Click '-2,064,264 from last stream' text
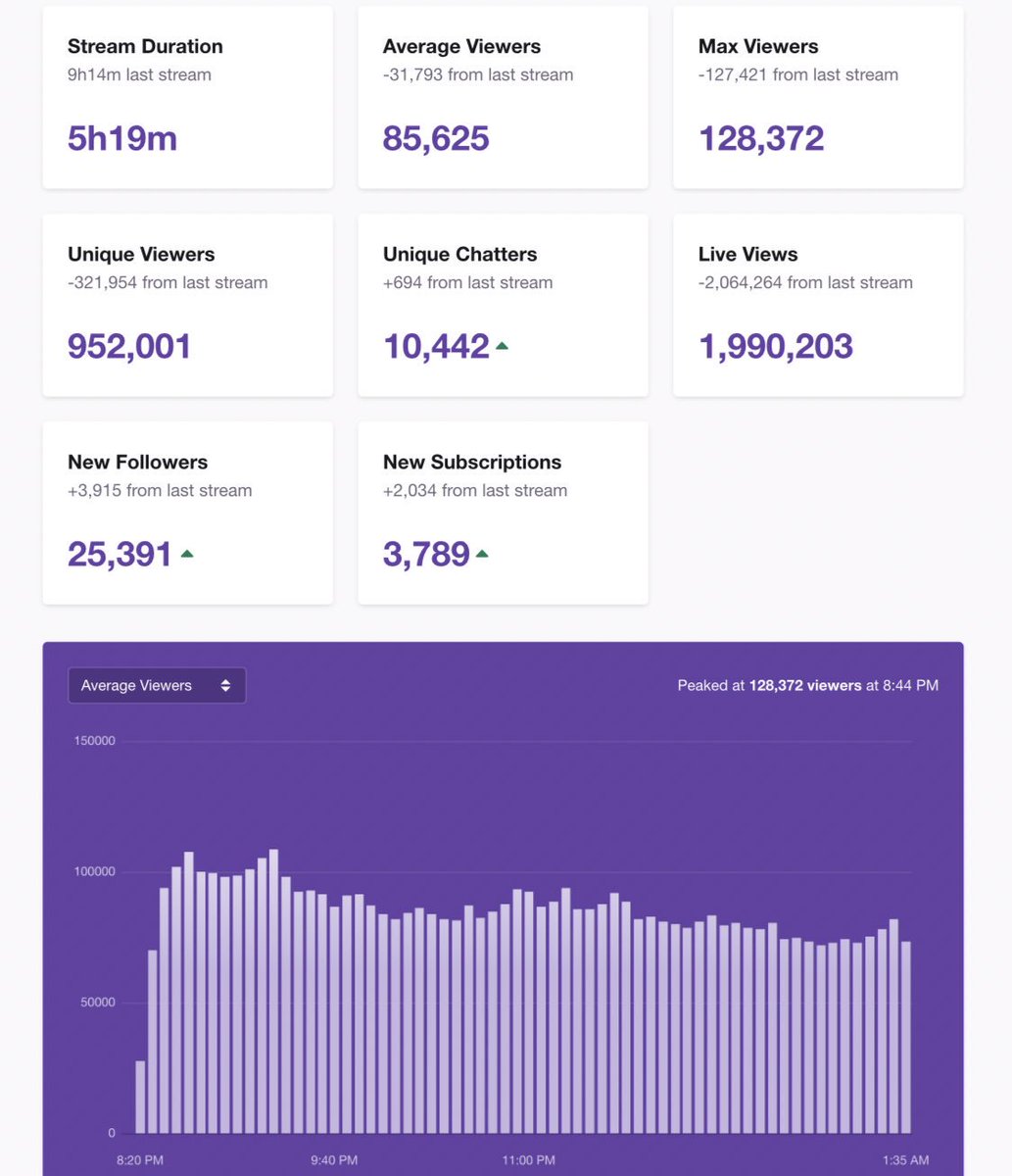 [805, 282]
